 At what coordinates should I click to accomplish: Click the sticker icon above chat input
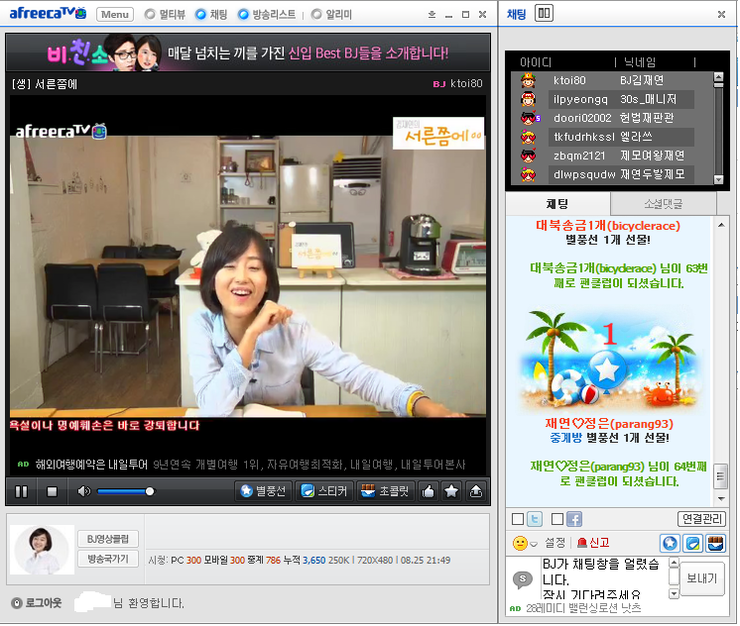click(x=693, y=543)
